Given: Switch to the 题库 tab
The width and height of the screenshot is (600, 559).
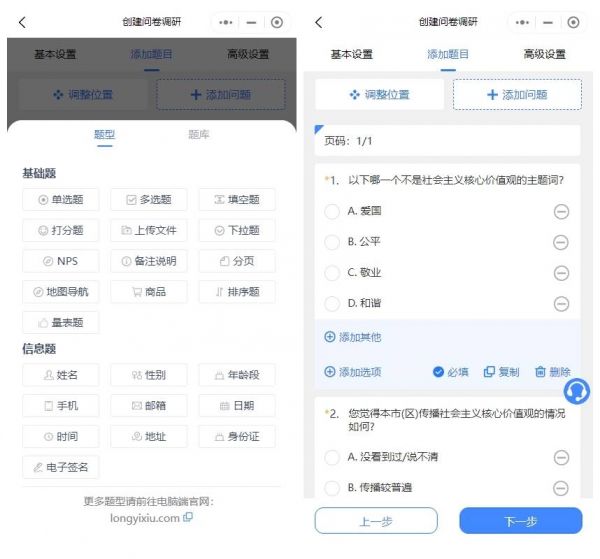Looking at the screenshot, I should [199, 134].
